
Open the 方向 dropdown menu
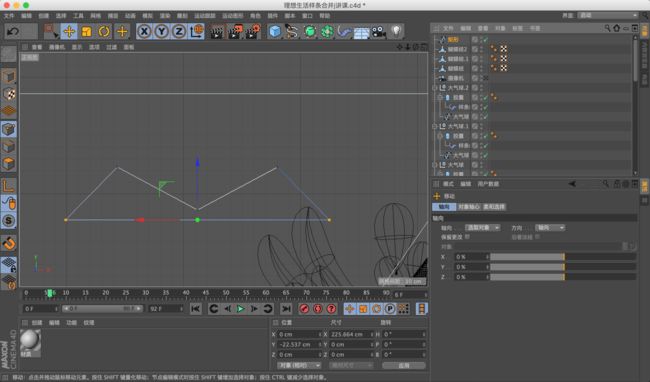click(x=550, y=227)
